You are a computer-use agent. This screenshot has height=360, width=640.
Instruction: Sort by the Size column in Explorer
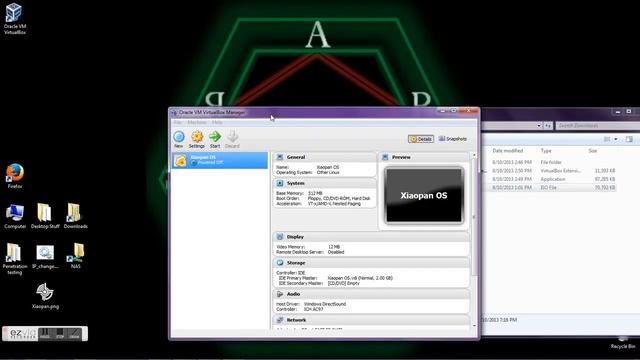593,151
